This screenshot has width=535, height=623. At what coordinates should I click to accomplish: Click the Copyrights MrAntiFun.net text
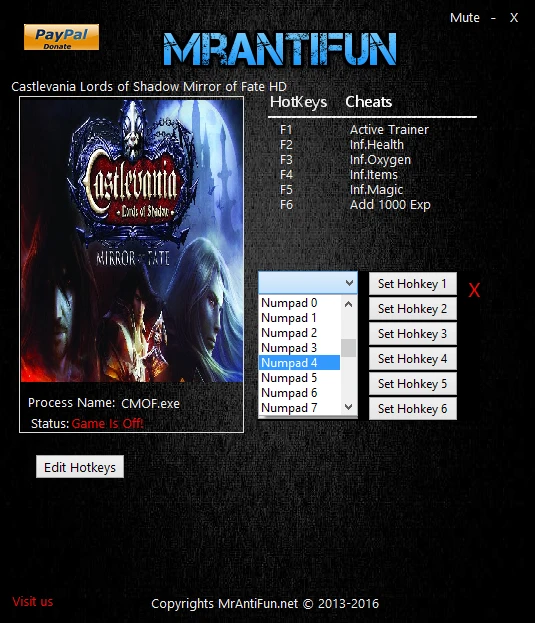coord(265,604)
